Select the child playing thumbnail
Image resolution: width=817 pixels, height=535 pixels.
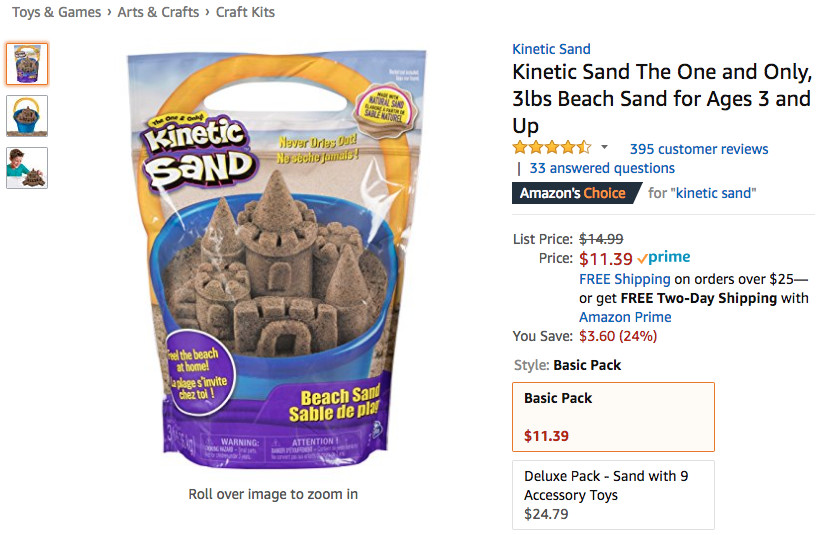(27, 167)
